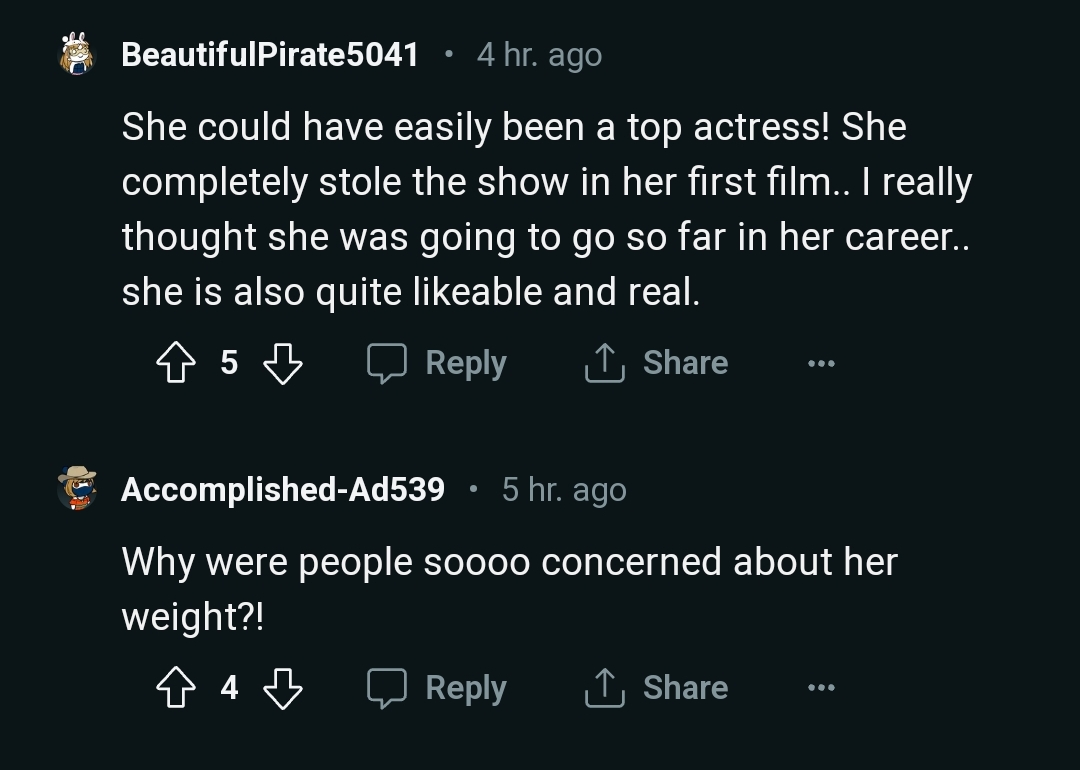The height and width of the screenshot is (770, 1080).
Task: Expand more options for BeautifulPirate5041's comment
Action: 821,363
